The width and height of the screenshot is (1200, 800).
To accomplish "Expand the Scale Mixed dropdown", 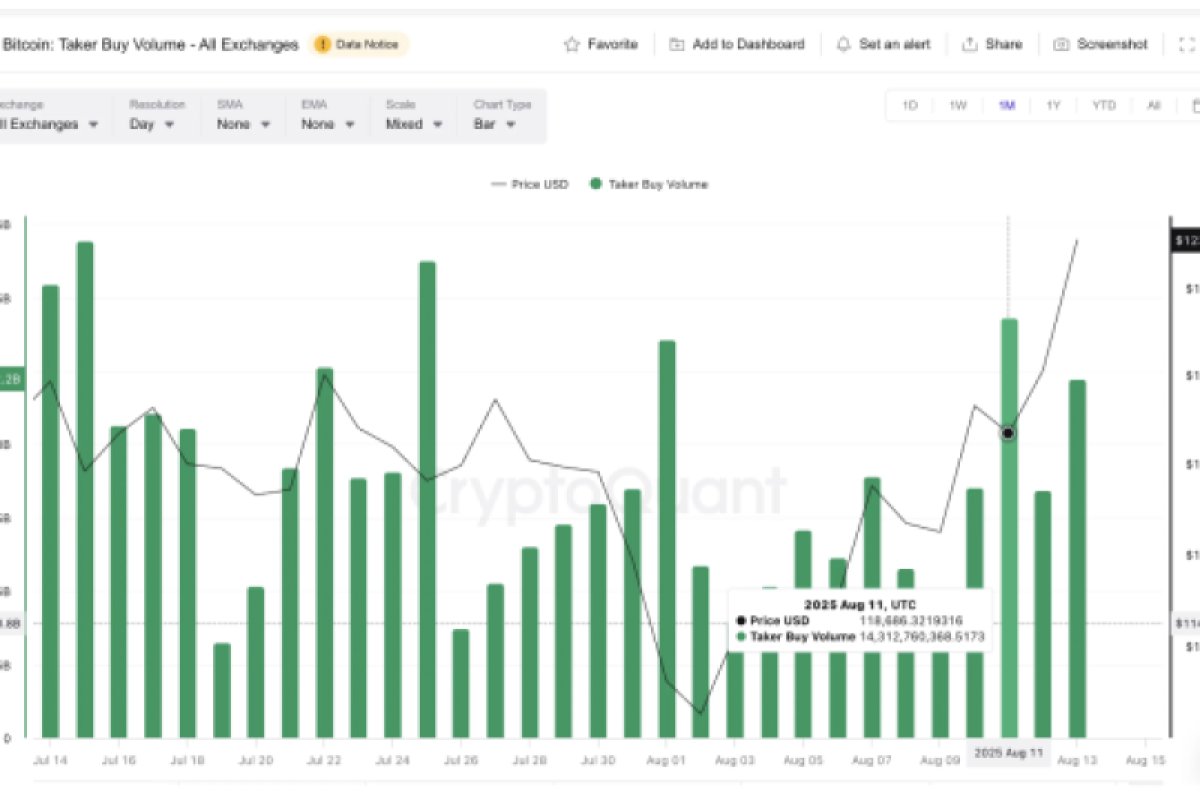I will coord(412,124).
